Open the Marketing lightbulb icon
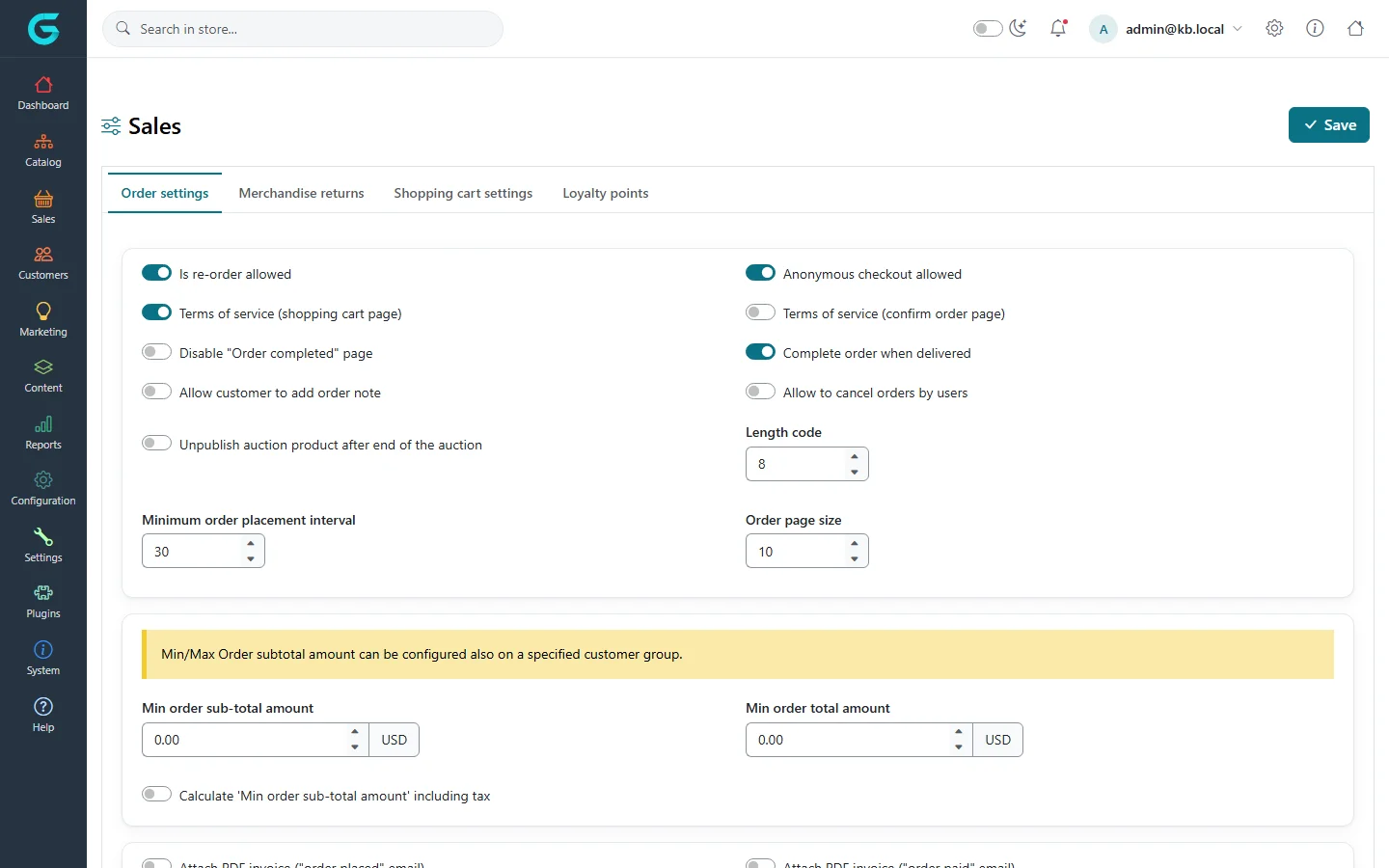 click(x=43, y=312)
